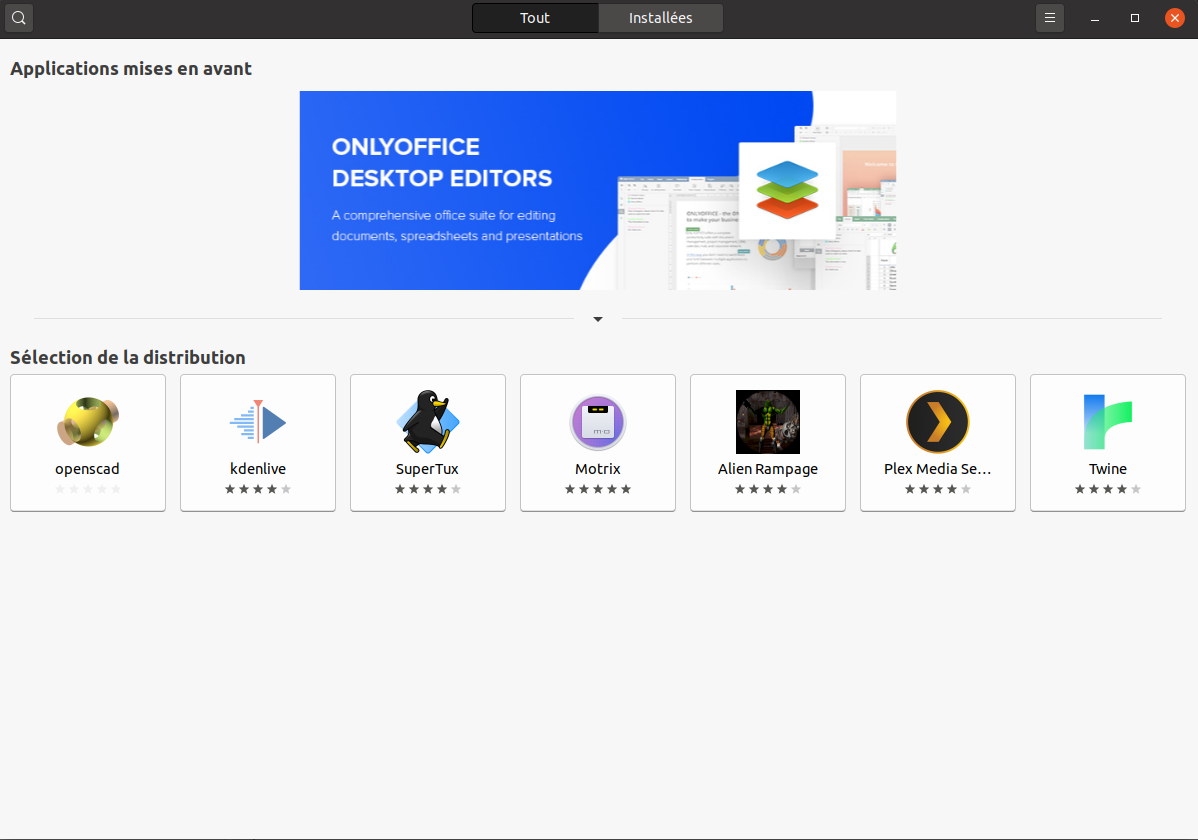Open the openscad app icon
1198x840 pixels.
coord(88,422)
